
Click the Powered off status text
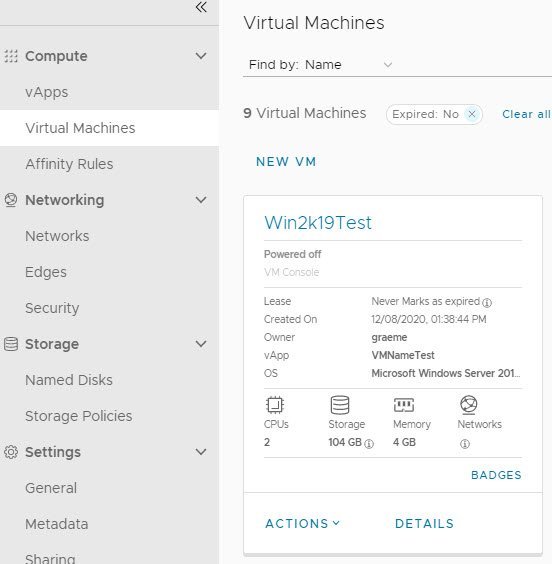[292, 254]
